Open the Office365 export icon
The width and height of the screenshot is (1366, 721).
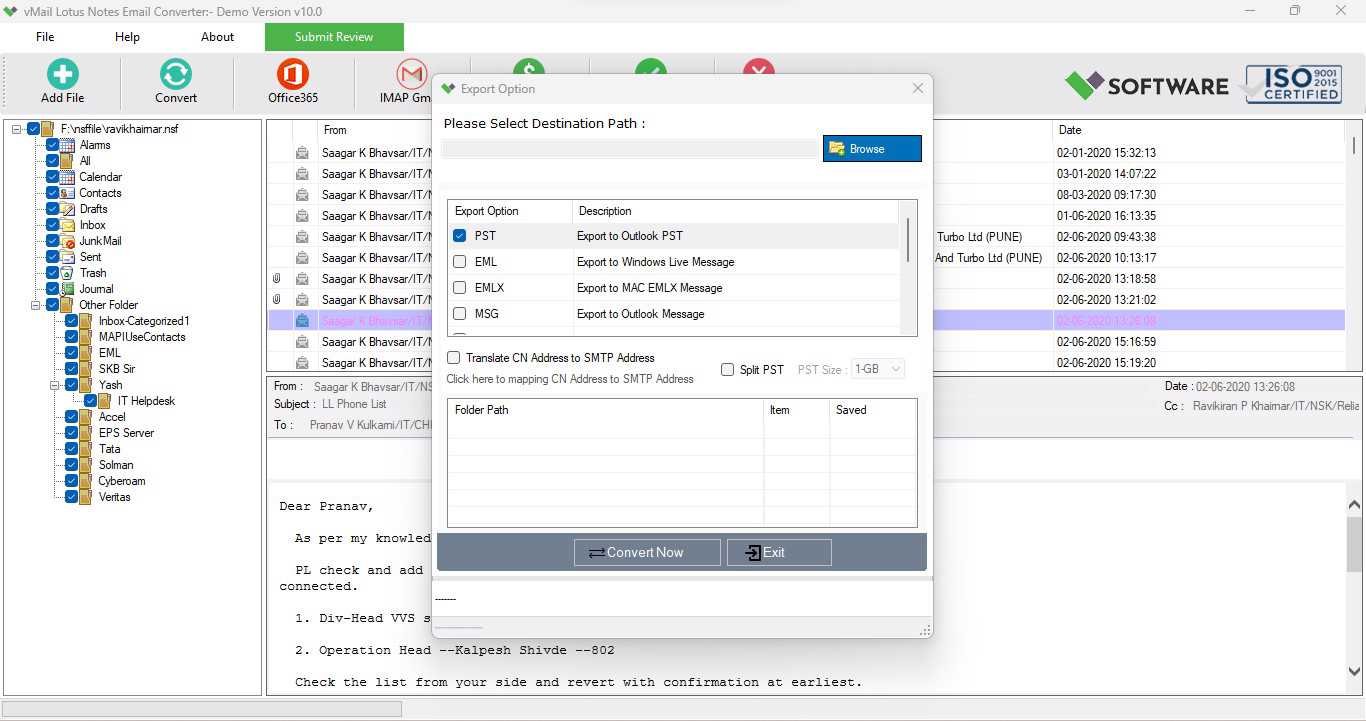(292, 74)
